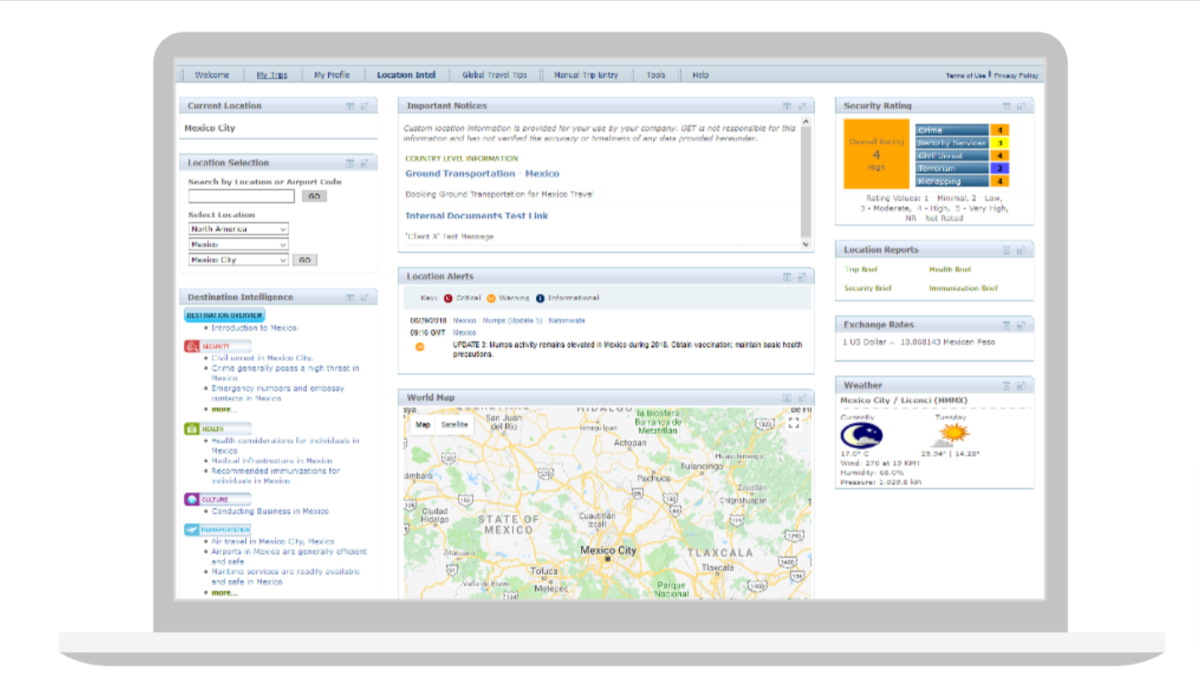Click the Culture category globe icon

[192, 499]
